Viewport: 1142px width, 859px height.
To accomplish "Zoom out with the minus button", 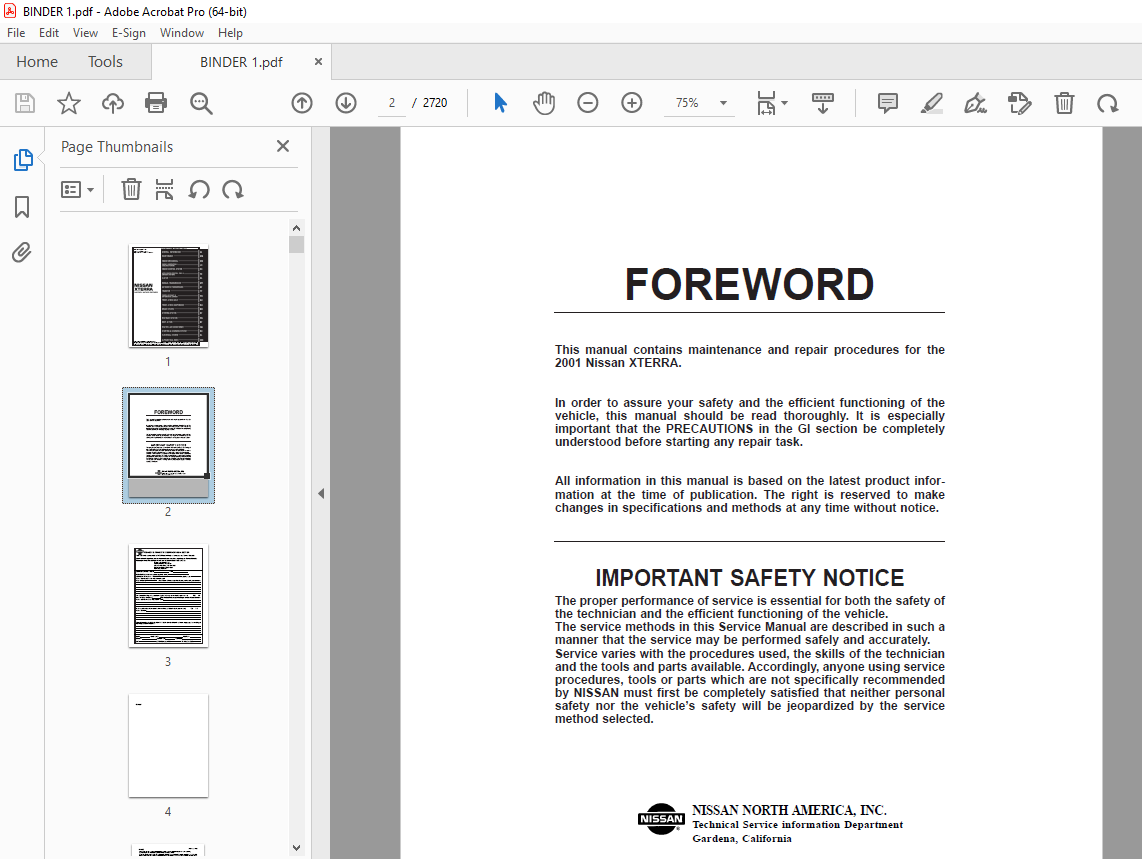I will (588, 103).
